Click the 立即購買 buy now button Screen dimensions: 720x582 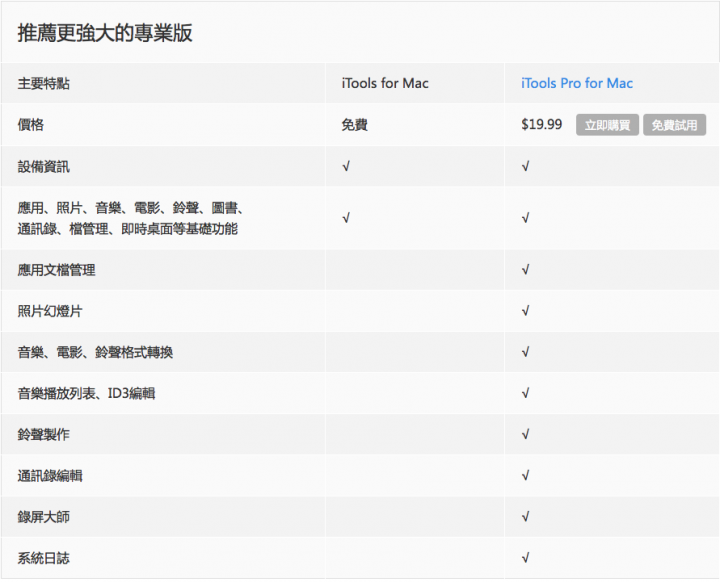(607, 125)
